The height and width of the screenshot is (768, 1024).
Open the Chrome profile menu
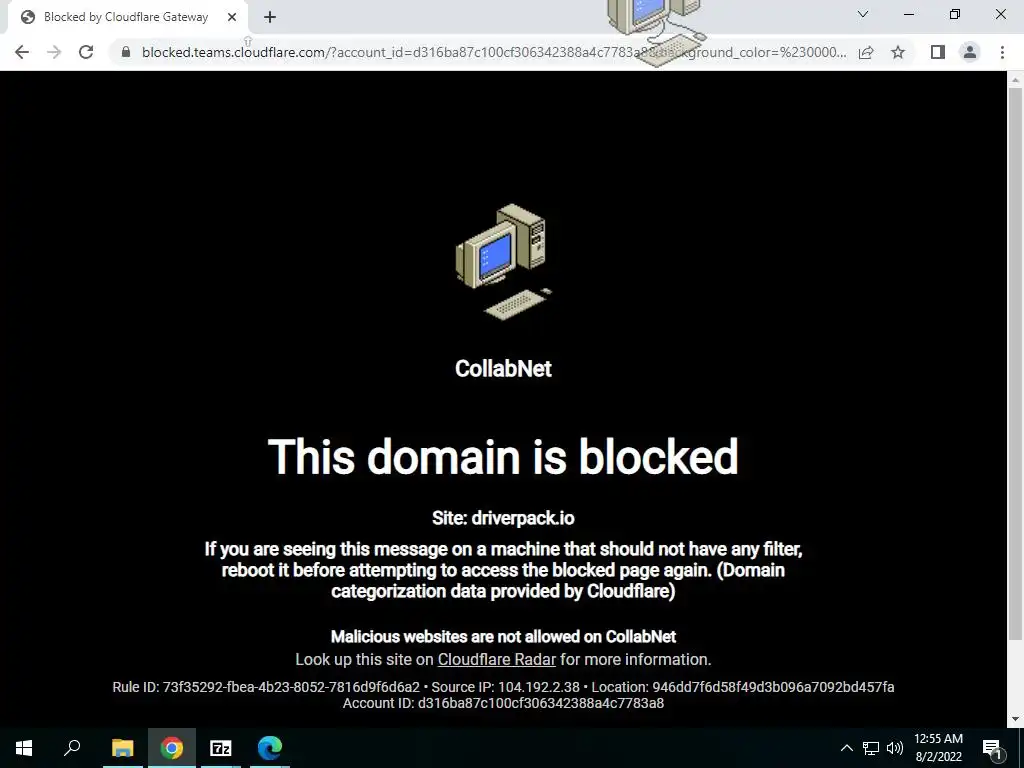coord(970,52)
